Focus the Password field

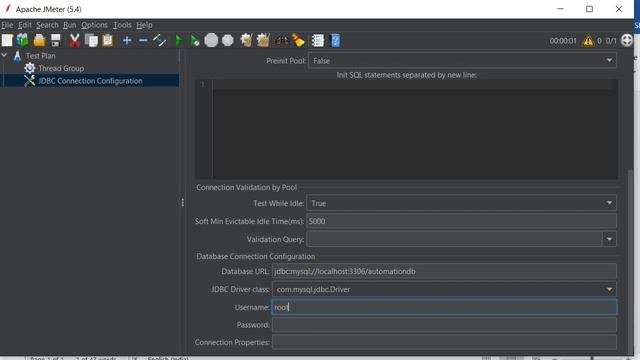444,325
